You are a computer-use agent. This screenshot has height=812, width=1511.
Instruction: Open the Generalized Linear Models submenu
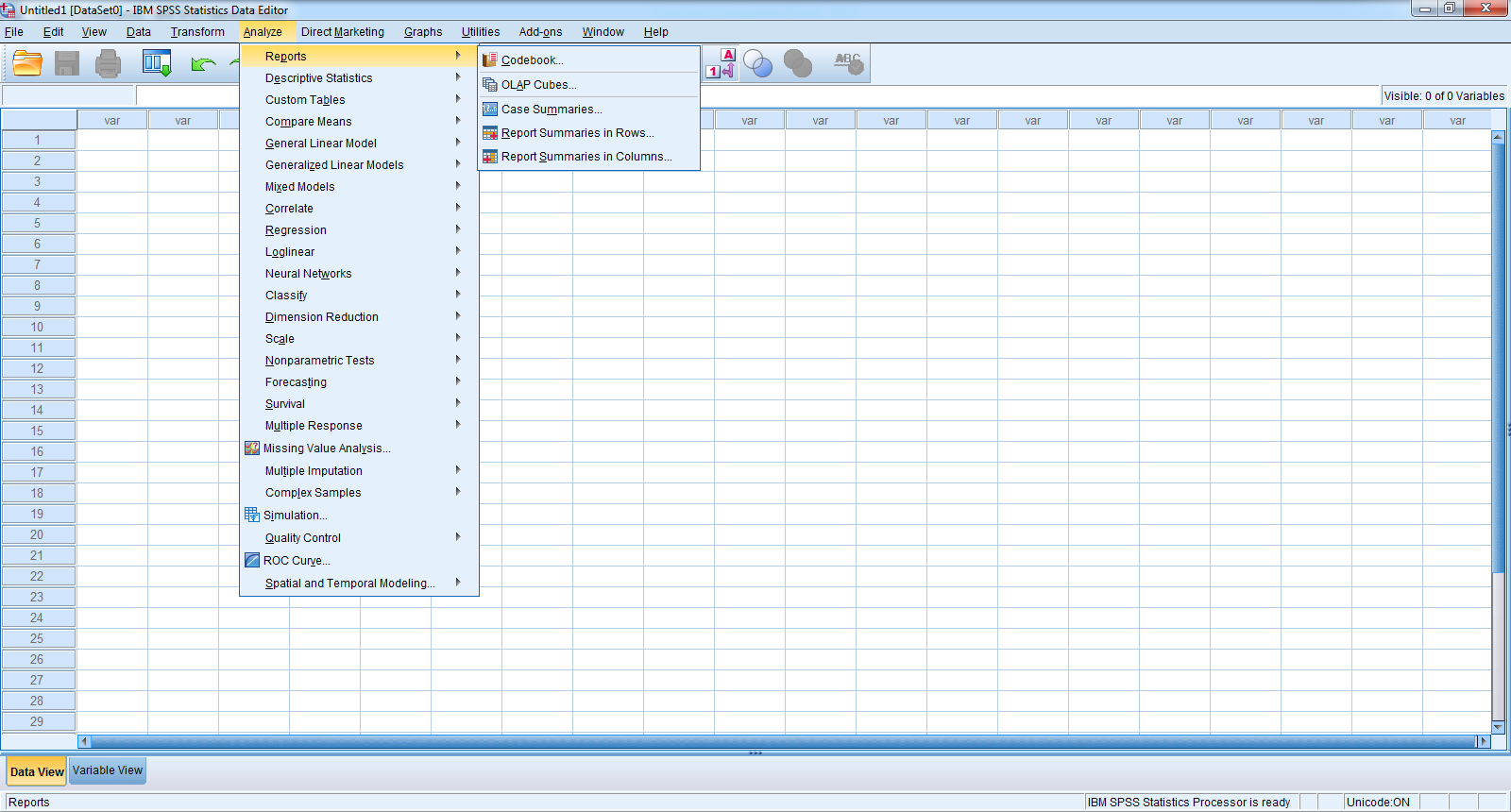coord(359,165)
